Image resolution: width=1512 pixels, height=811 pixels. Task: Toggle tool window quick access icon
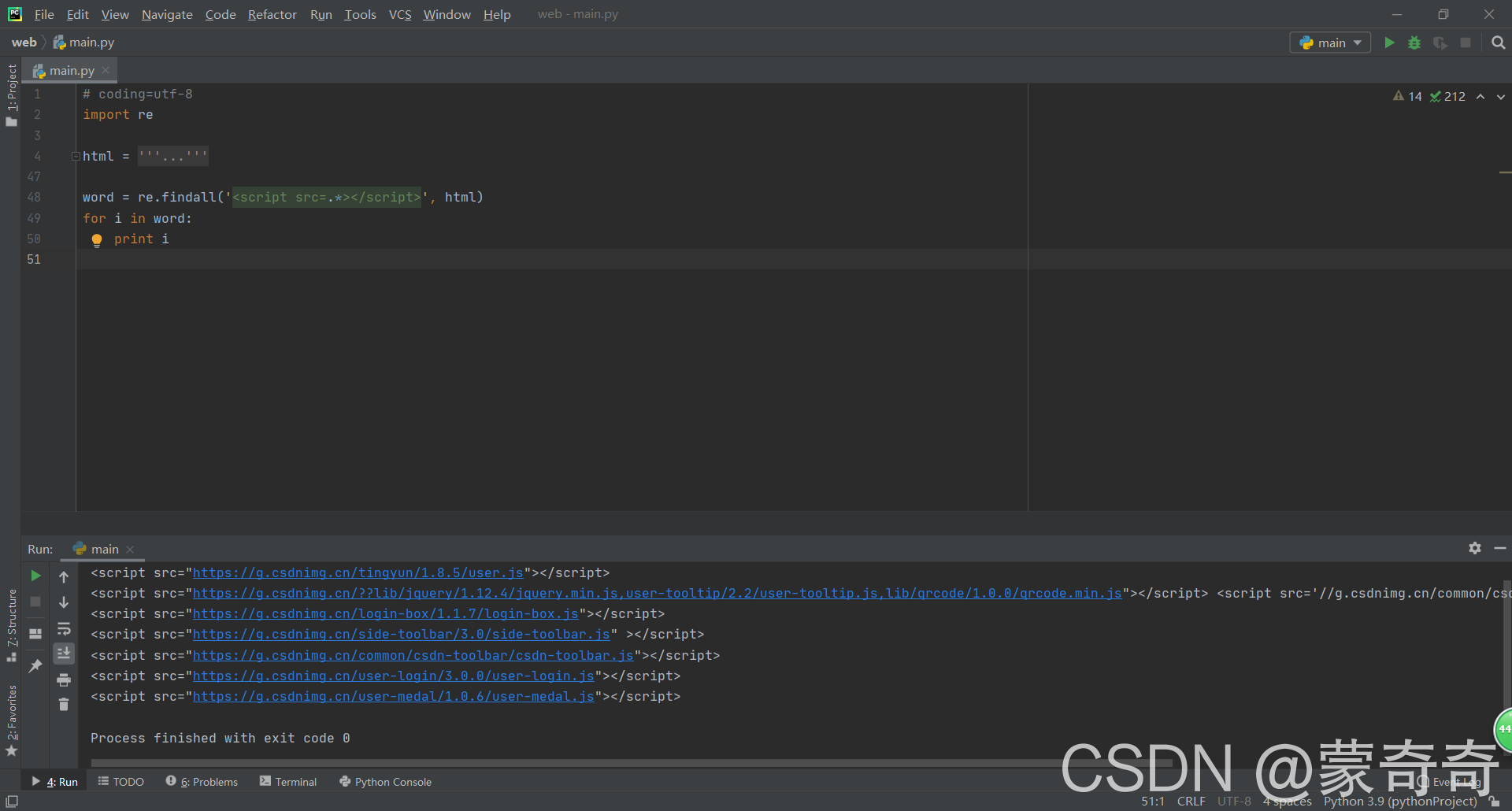click(12, 802)
